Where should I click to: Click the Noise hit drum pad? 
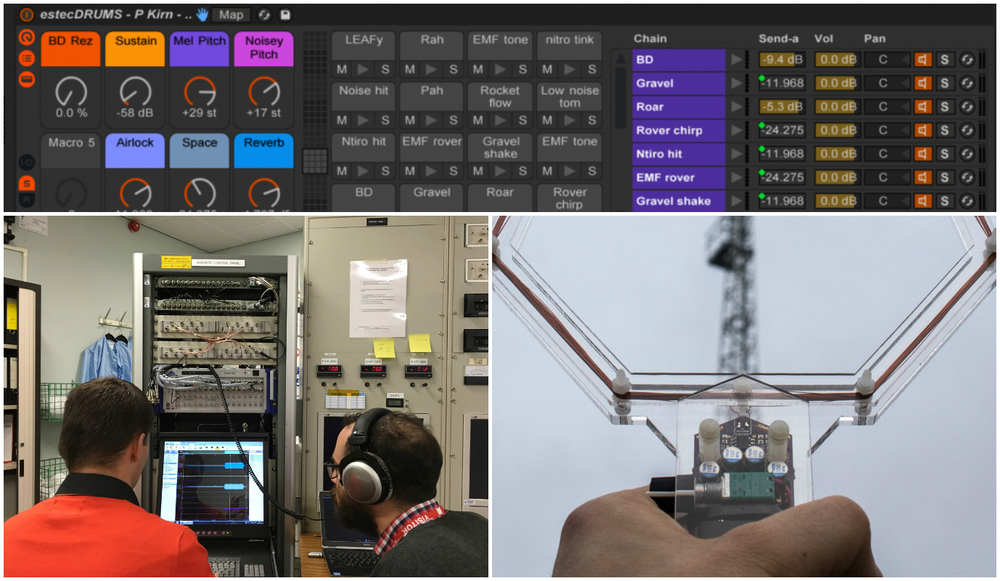(x=364, y=91)
